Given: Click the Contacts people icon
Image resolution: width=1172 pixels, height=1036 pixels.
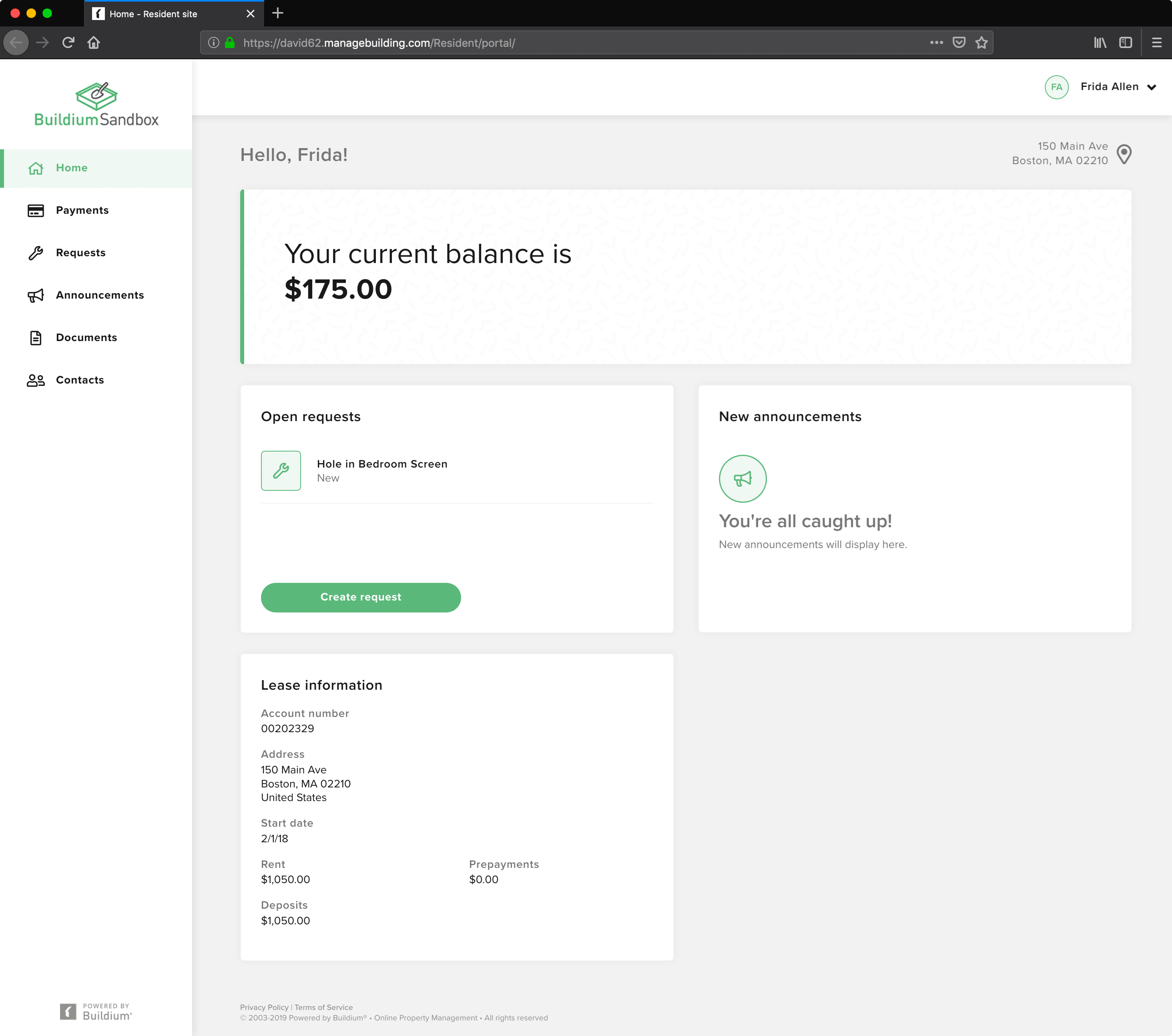Looking at the screenshot, I should [36, 379].
